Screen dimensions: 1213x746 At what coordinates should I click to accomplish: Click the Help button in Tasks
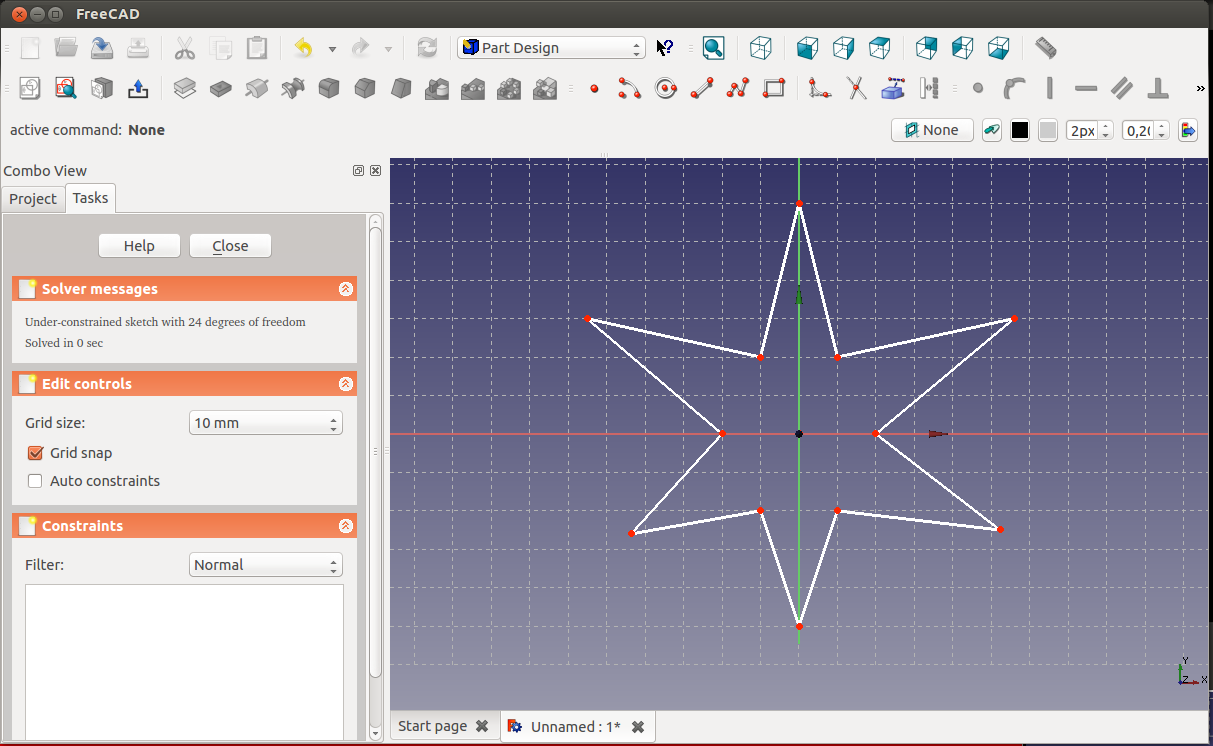tap(139, 246)
